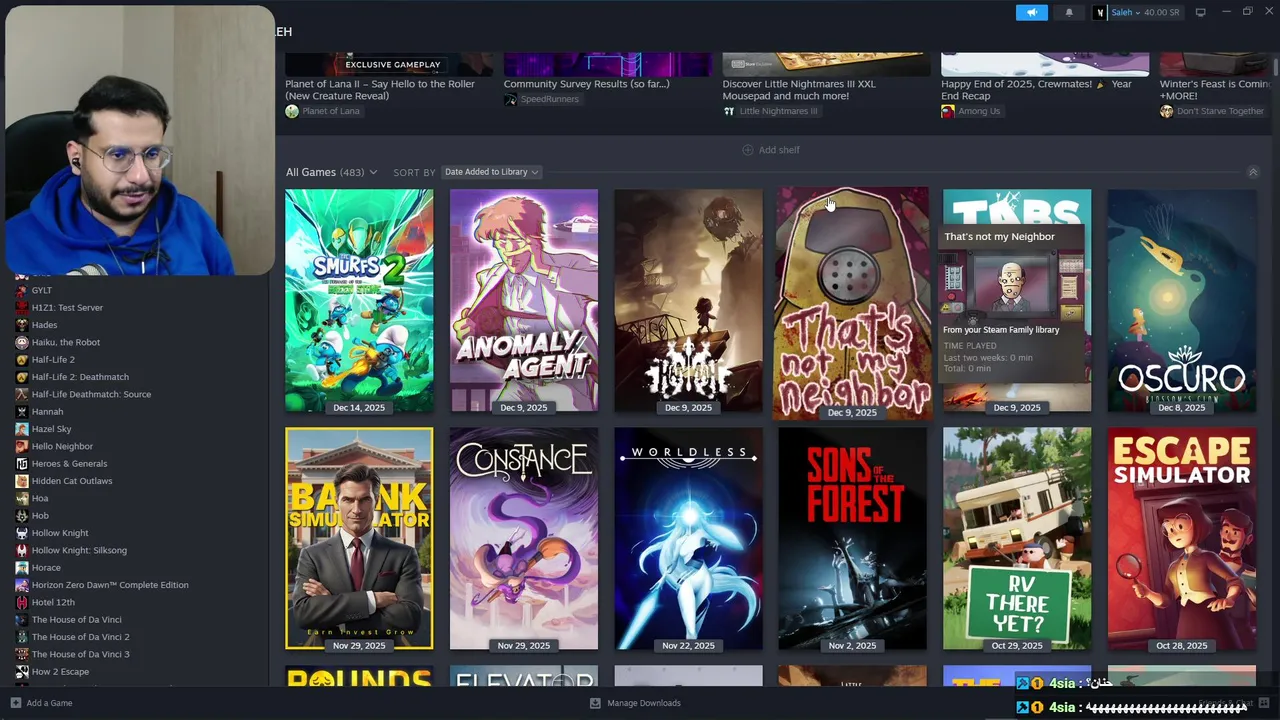Click the Saleh profile avatar
1280x720 pixels.
tap(1100, 12)
